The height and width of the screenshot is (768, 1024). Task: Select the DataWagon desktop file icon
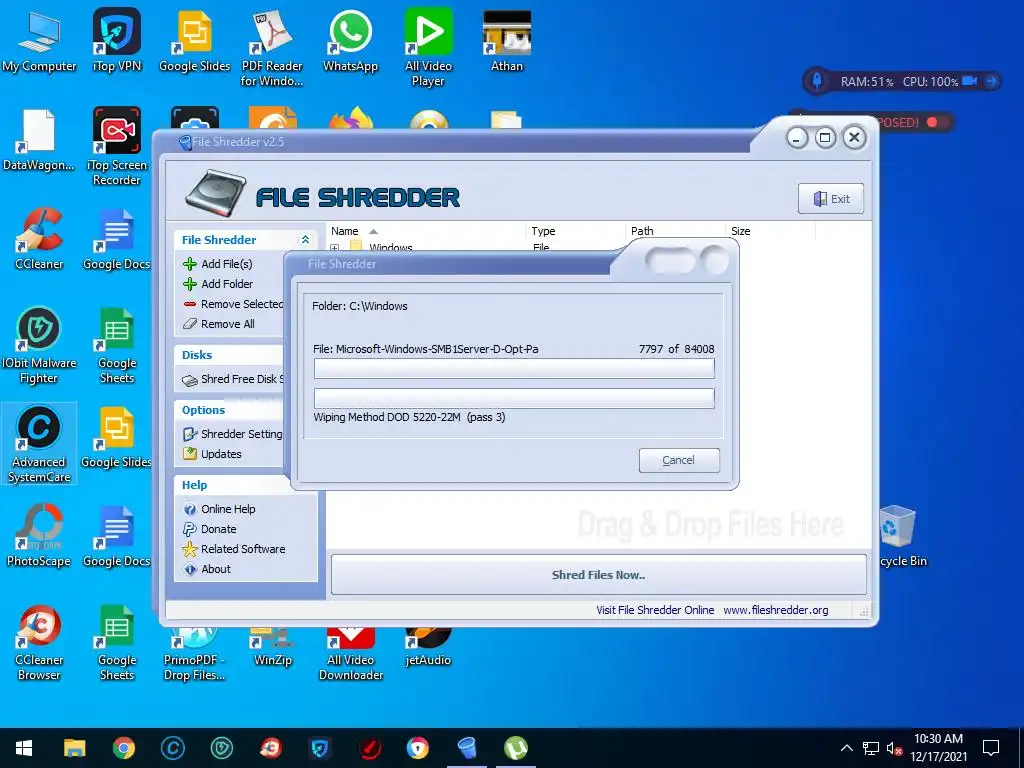(x=39, y=140)
